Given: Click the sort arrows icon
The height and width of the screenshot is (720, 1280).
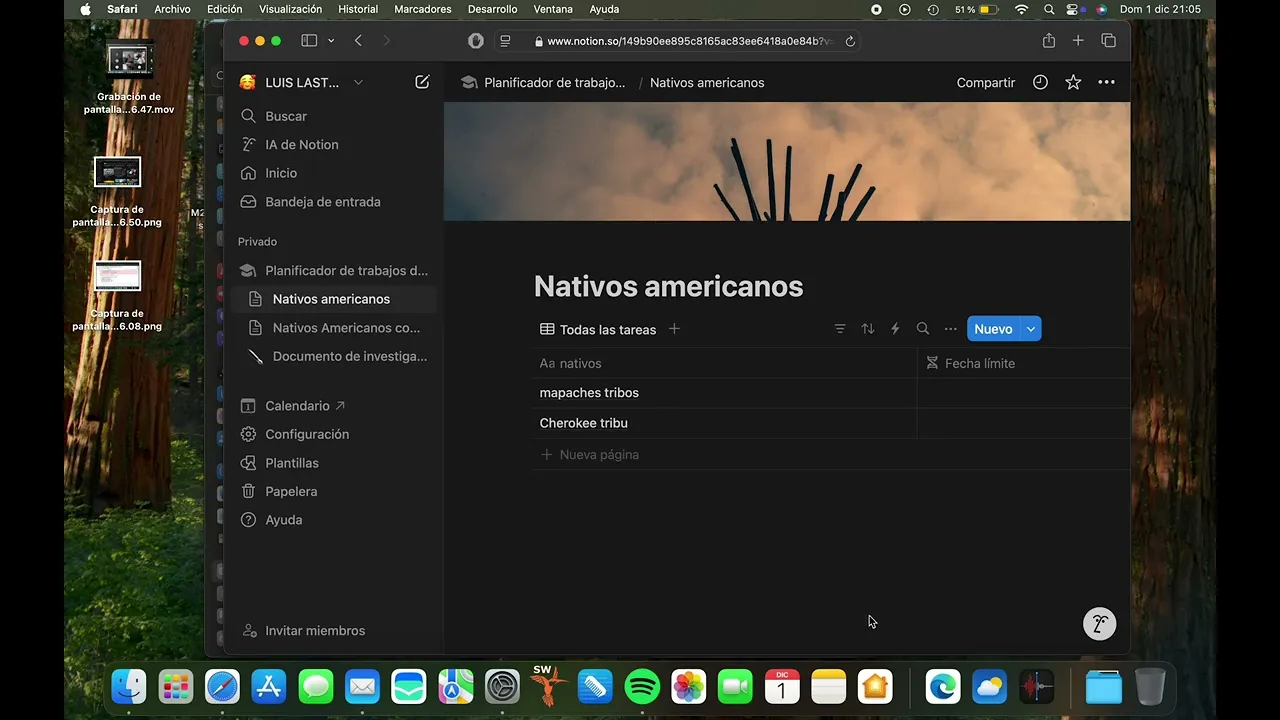Looking at the screenshot, I should coord(868,329).
